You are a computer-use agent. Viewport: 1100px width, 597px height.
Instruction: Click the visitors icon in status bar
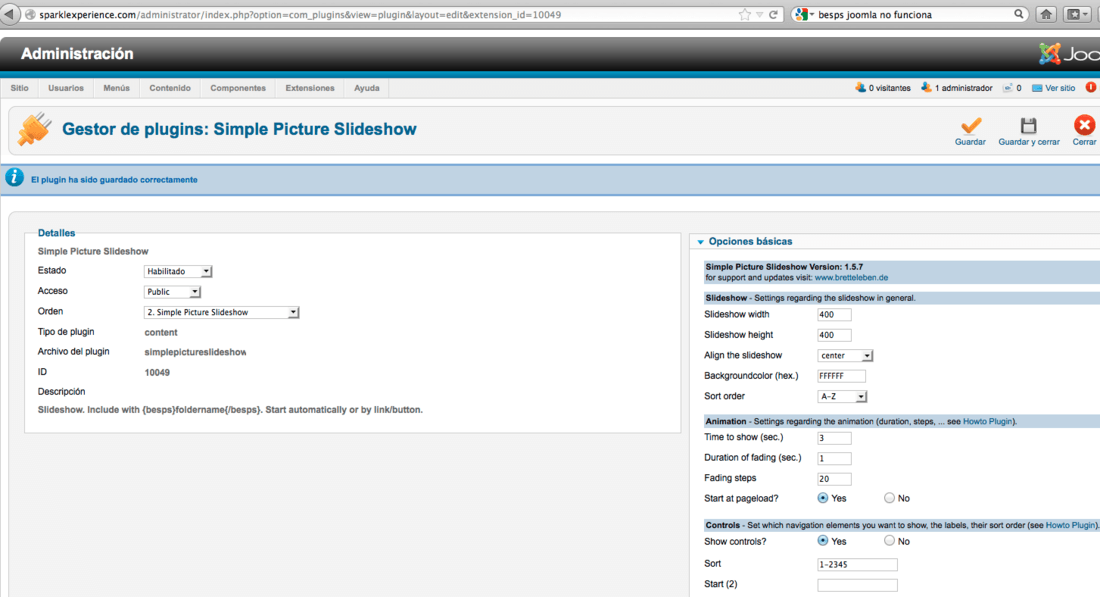pyautogui.click(x=860, y=88)
